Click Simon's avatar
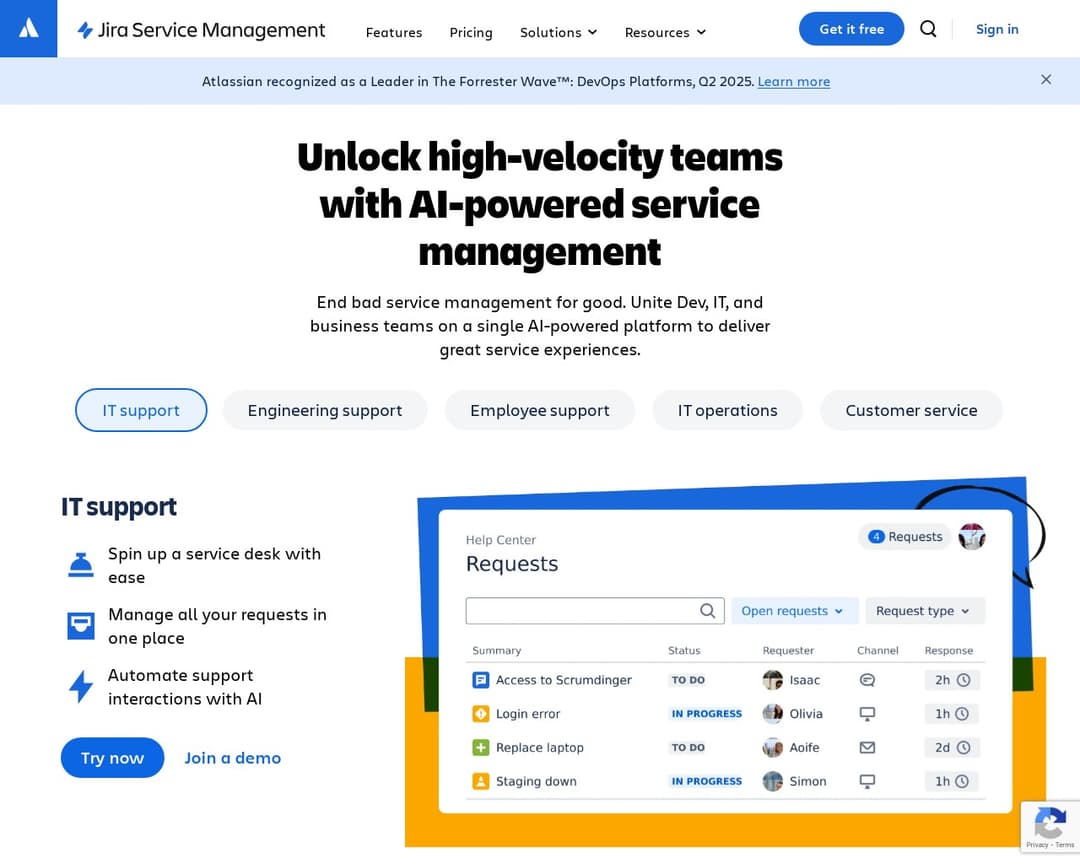The image size is (1080, 864). pyautogui.click(x=773, y=781)
